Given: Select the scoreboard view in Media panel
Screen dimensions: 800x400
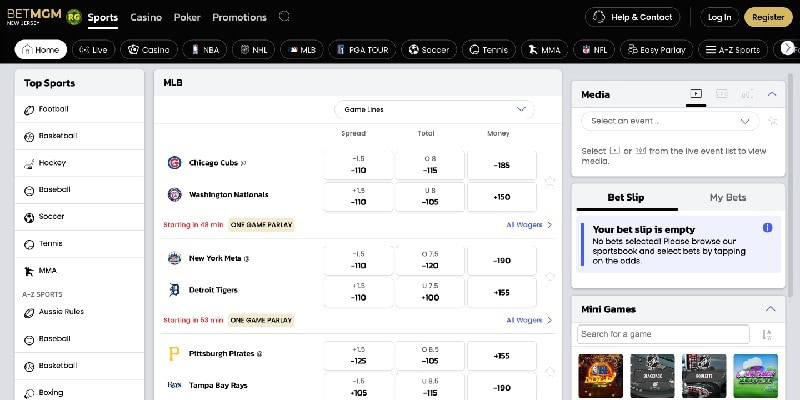Looking at the screenshot, I should [721, 94].
